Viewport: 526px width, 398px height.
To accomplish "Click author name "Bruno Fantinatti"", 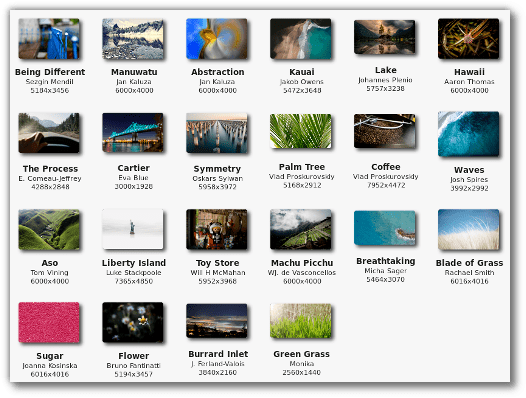I will [x=133, y=365].
